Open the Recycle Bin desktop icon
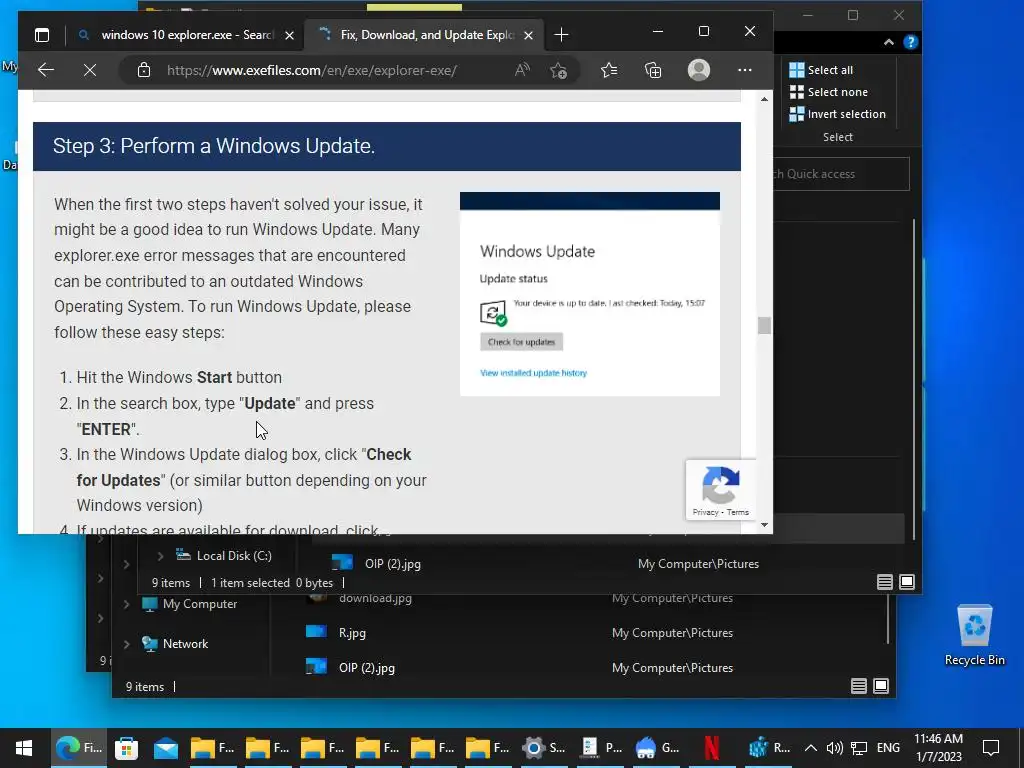Image resolution: width=1024 pixels, height=768 pixels. click(974, 635)
